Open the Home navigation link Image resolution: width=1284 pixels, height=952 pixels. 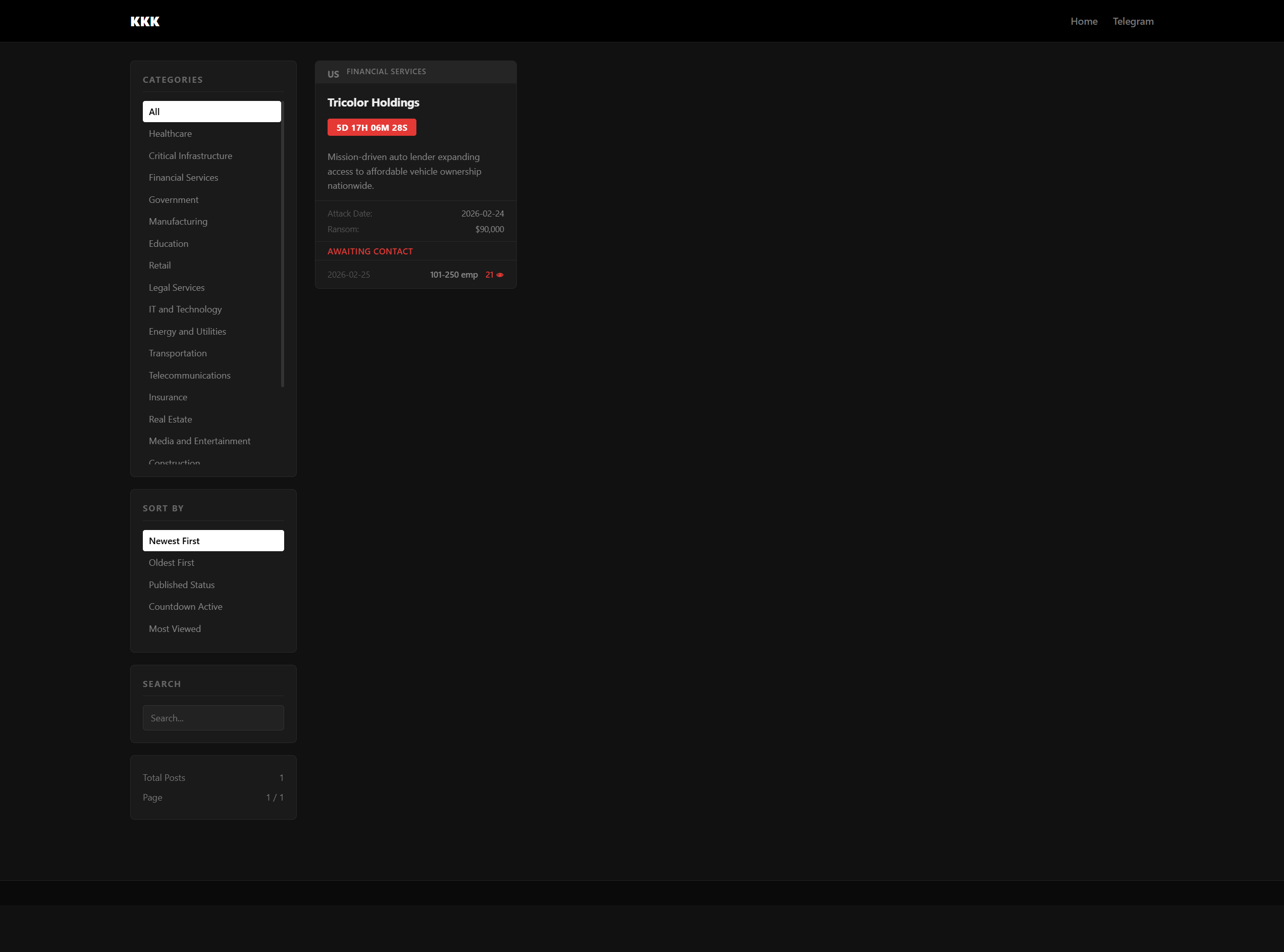[x=1084, y=21]
